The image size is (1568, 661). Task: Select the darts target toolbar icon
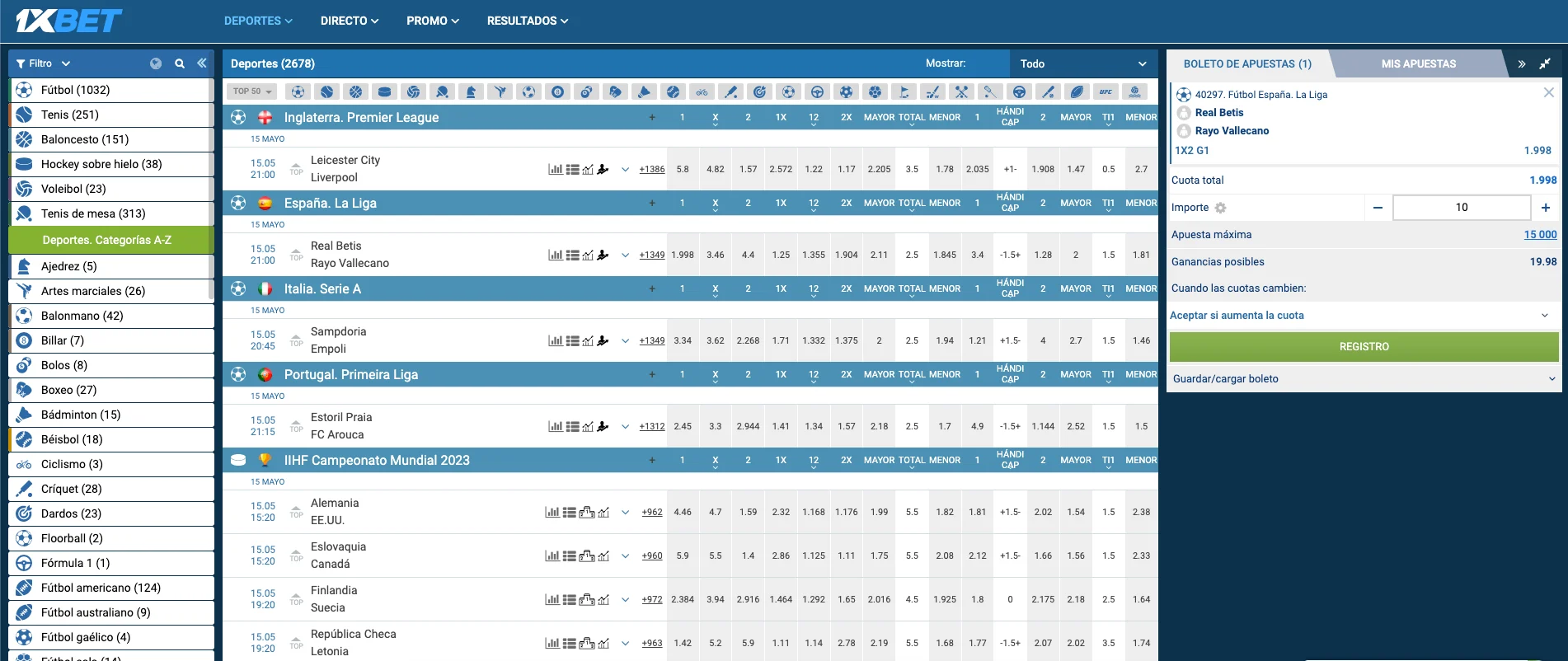[x=759, y=91]
